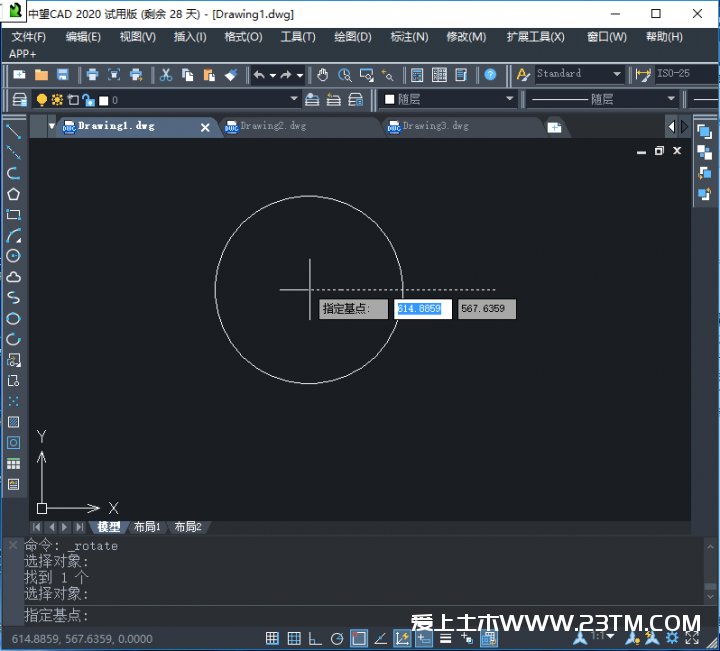The height and width of the screenshot is (651, 720).
Task: Select the Line tool in the draw toolbar
Action: (13, 131)
